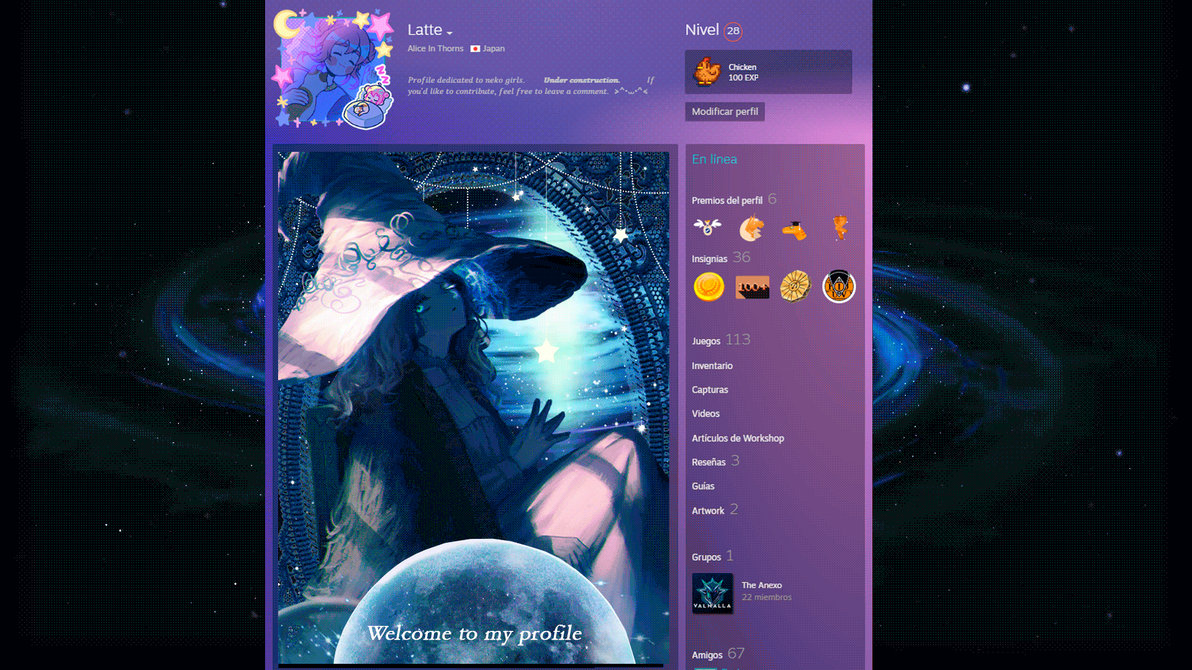Click the profile summary description text
The image size is (1192, 670).
tap(531, 86)
